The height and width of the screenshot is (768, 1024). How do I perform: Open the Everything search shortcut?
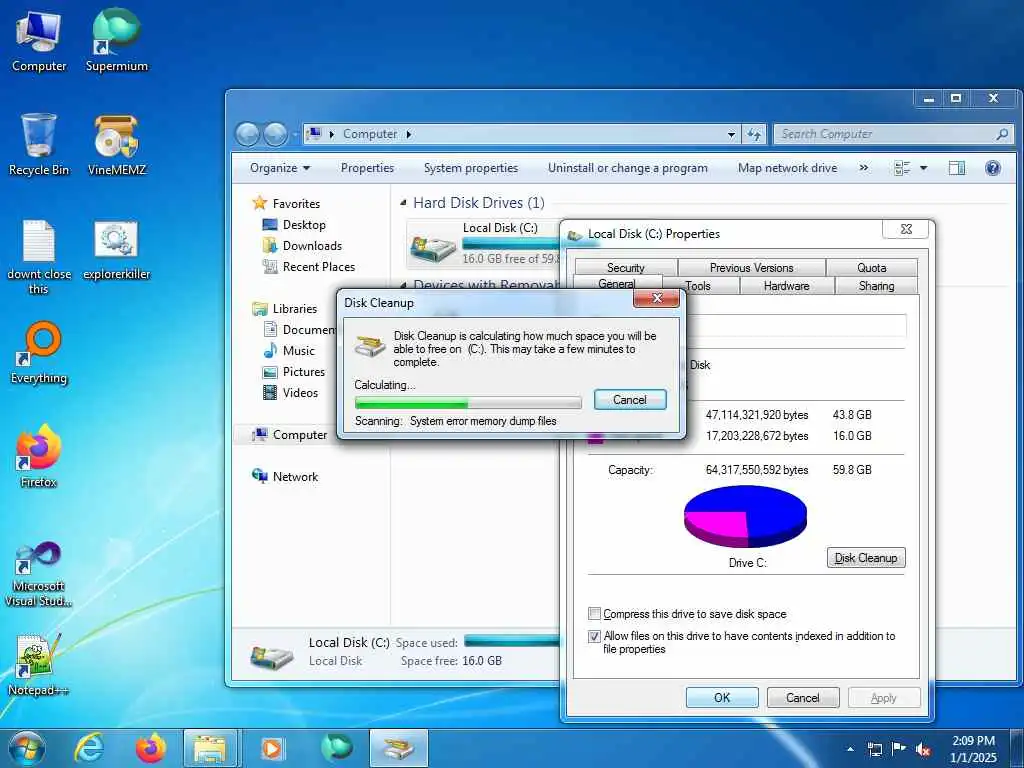click(39, 353)
